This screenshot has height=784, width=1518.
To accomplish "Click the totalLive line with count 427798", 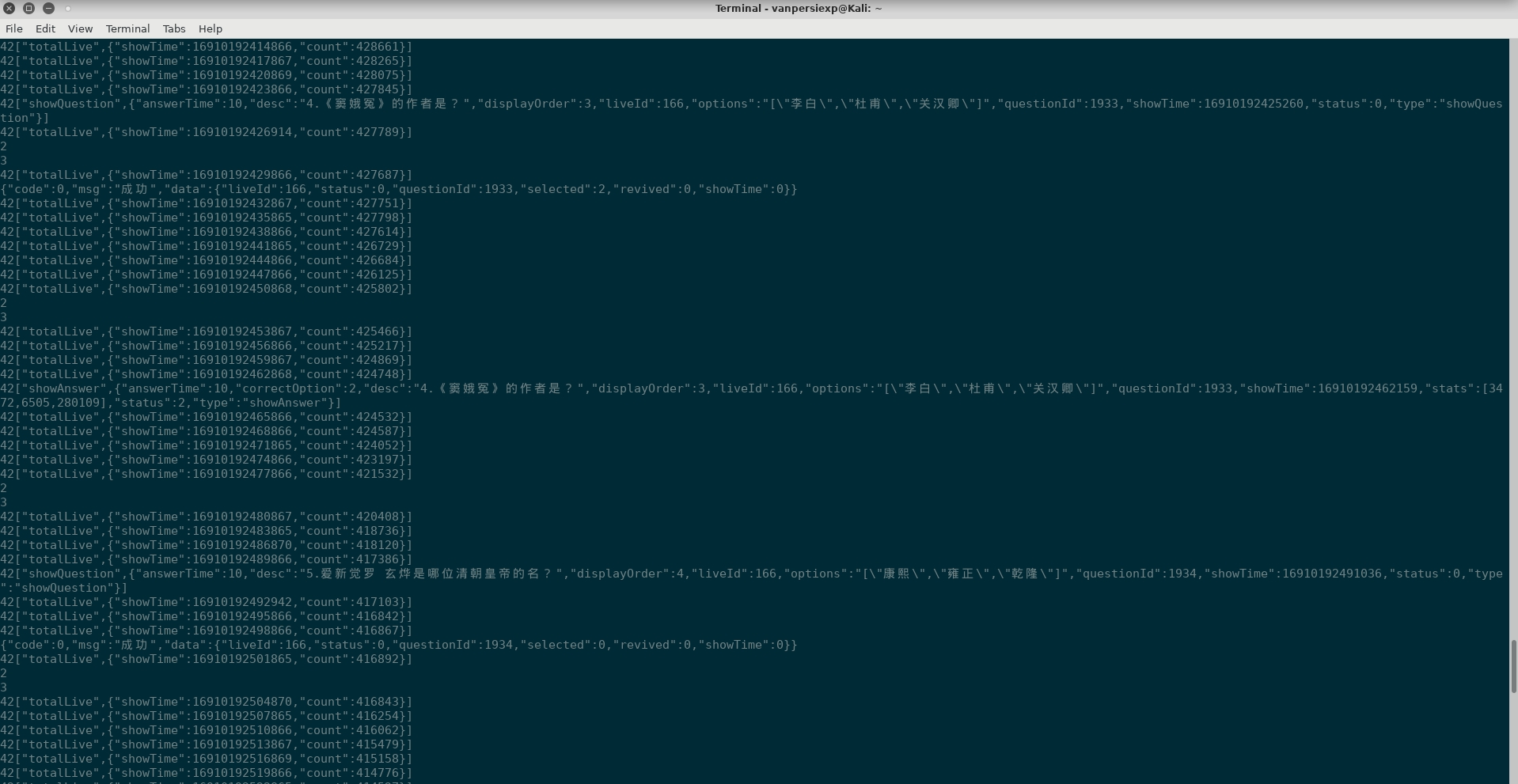I will [206, 218].
